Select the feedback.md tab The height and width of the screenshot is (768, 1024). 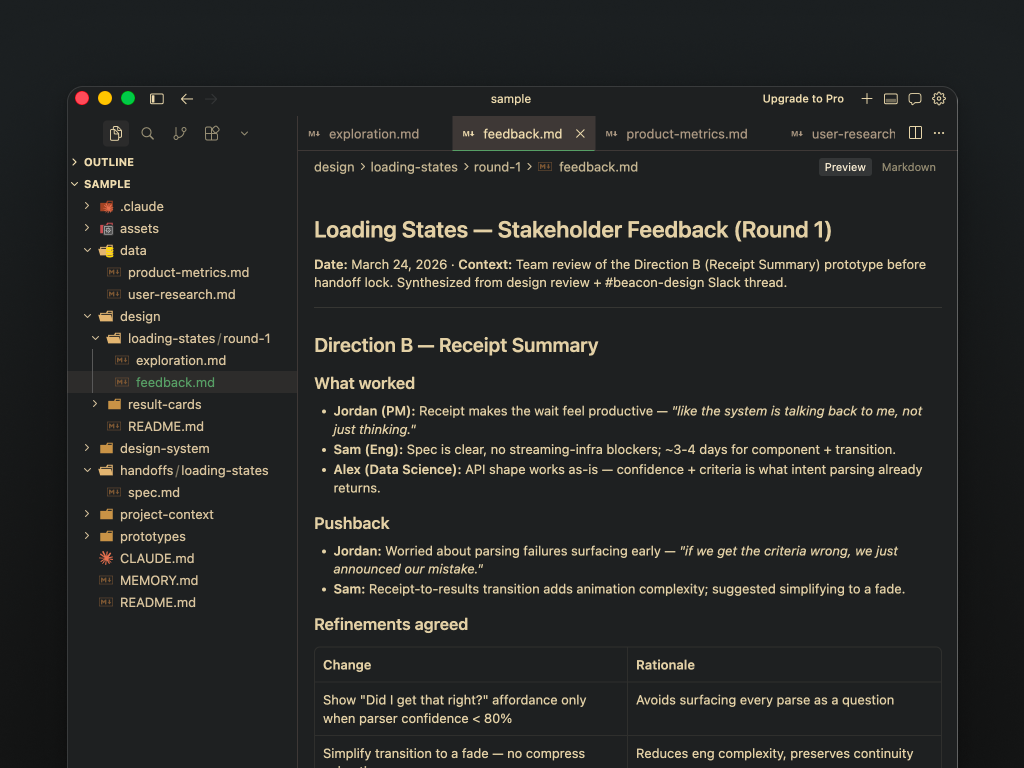(522, 134)
